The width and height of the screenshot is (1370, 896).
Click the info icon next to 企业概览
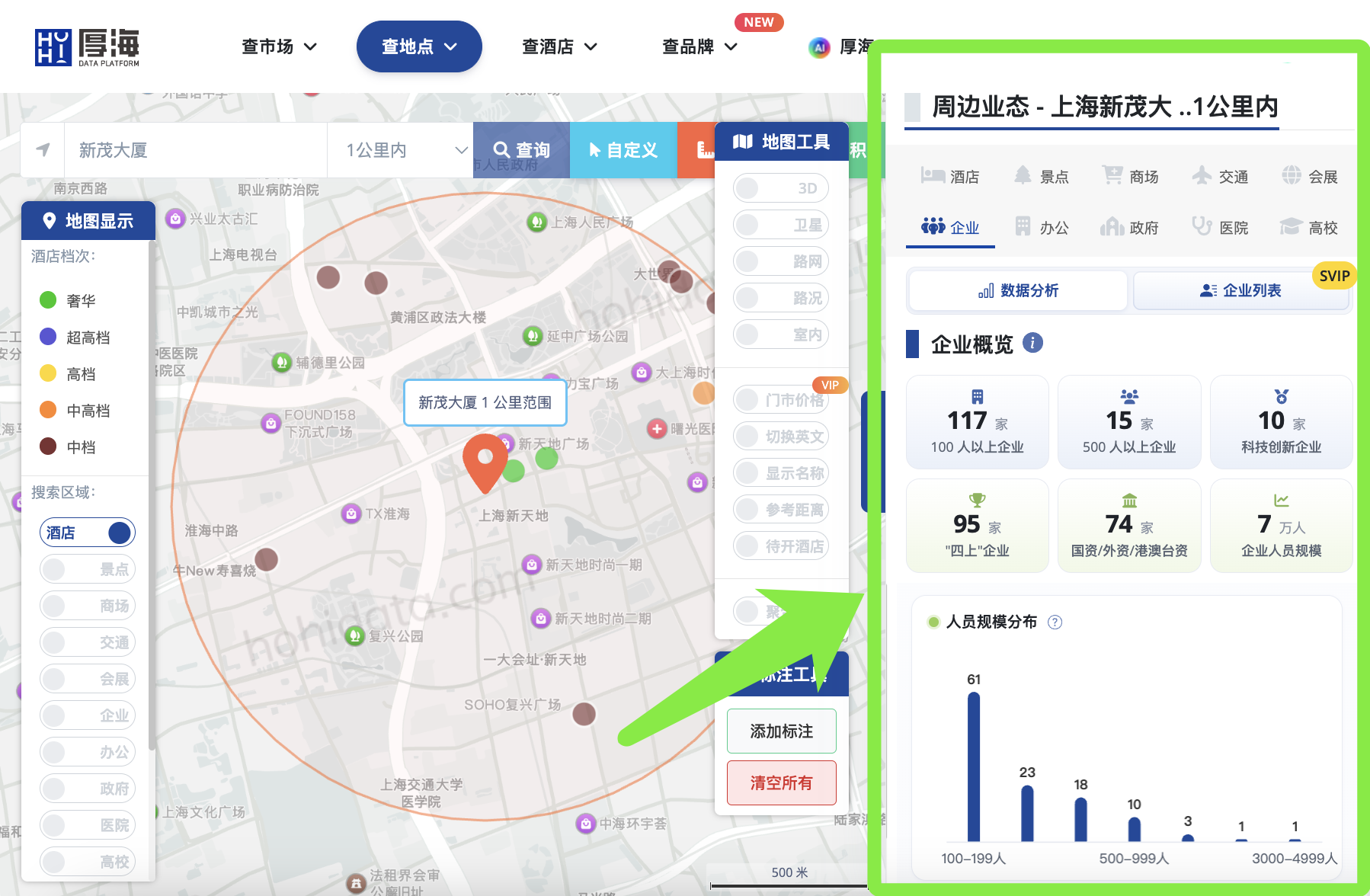1032,343
